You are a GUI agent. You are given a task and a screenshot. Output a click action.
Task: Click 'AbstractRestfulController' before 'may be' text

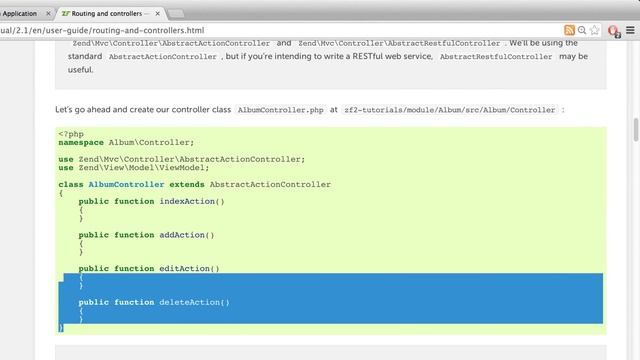point(496,57)
